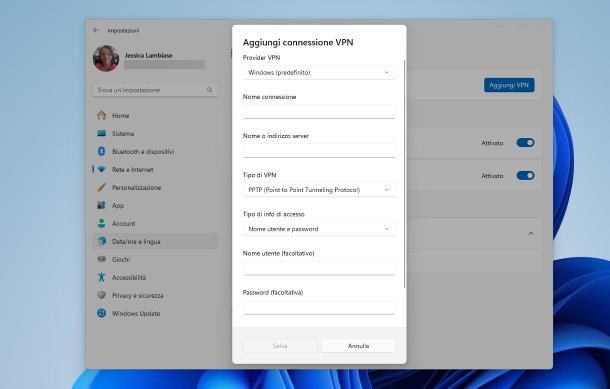Click the Trova un'impostazione search box
The height and width of the screenshot is (389, 610).
click(x=155, y=90)
